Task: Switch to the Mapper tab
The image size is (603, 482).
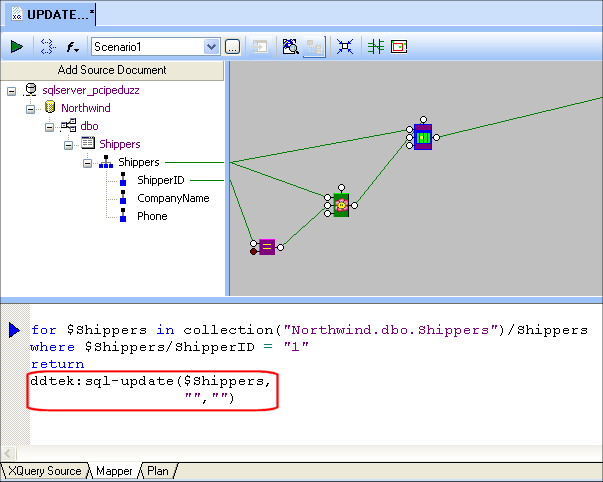Action: (114, 471)
